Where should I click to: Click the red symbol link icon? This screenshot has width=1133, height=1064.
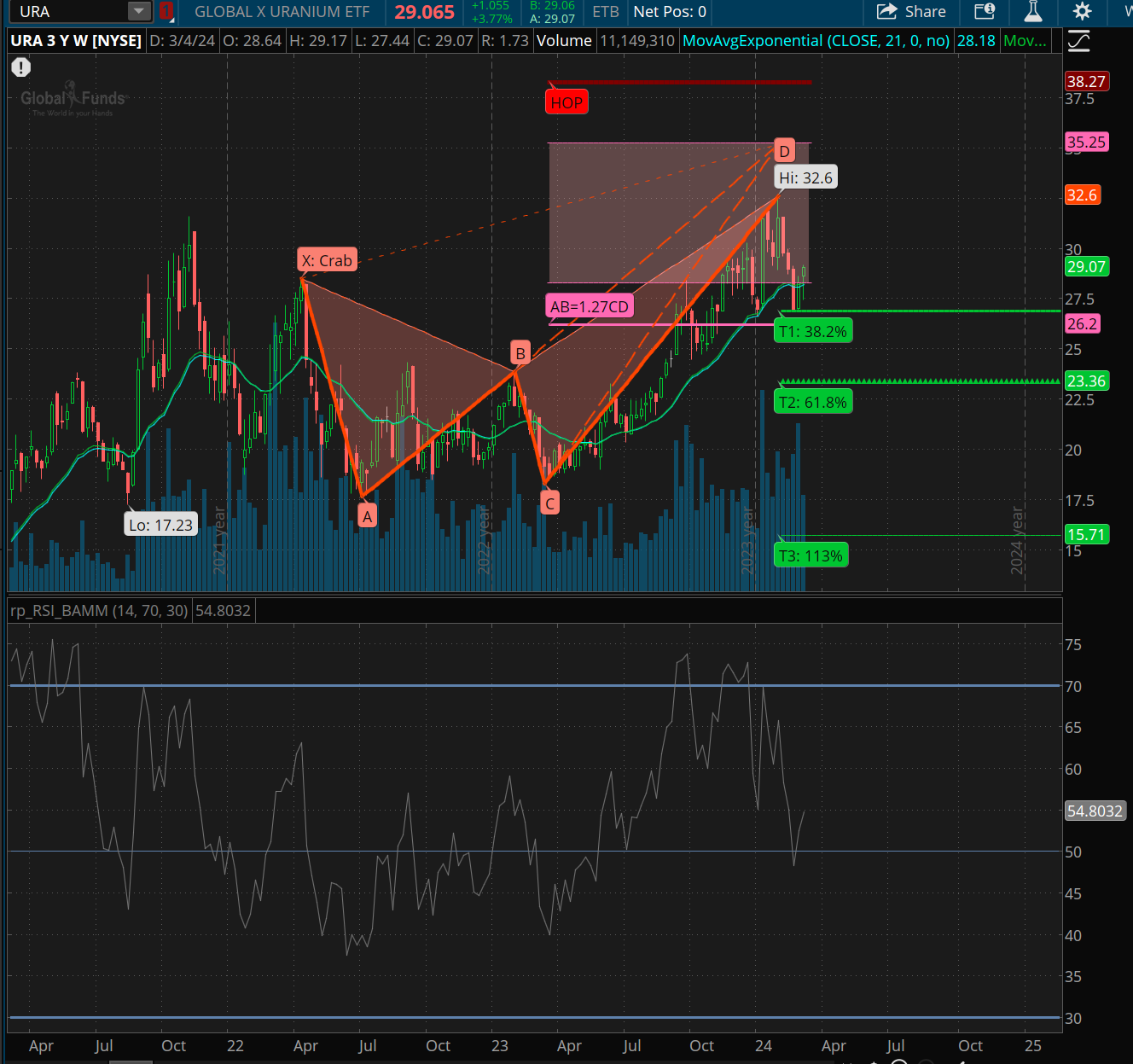coord(166,12)
